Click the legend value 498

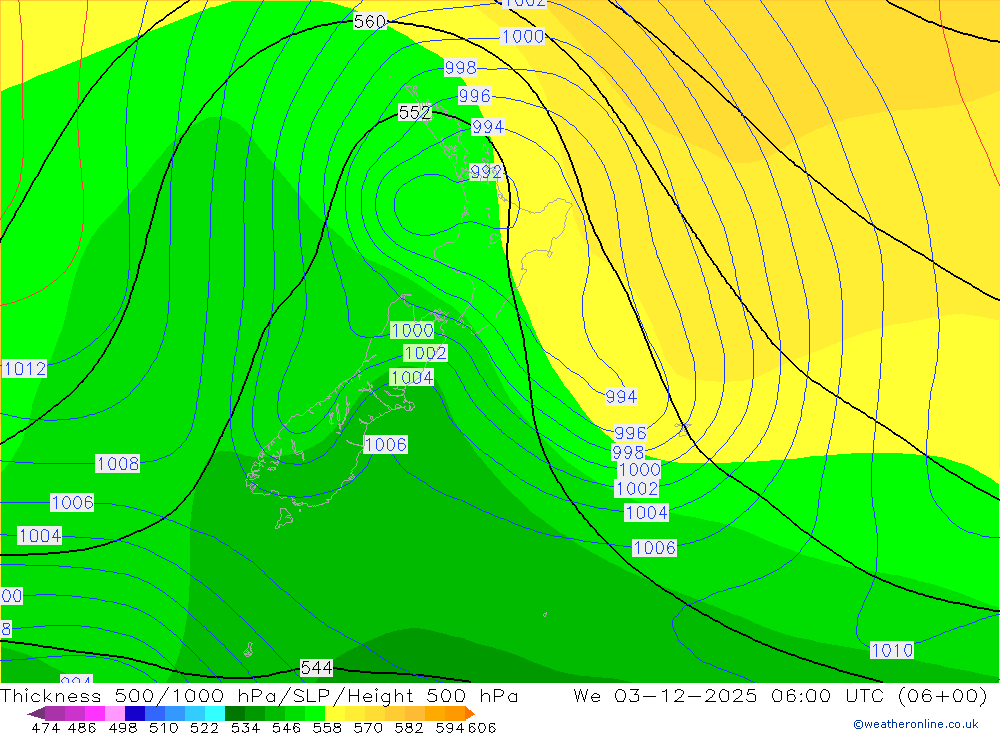tap(123, 728)
